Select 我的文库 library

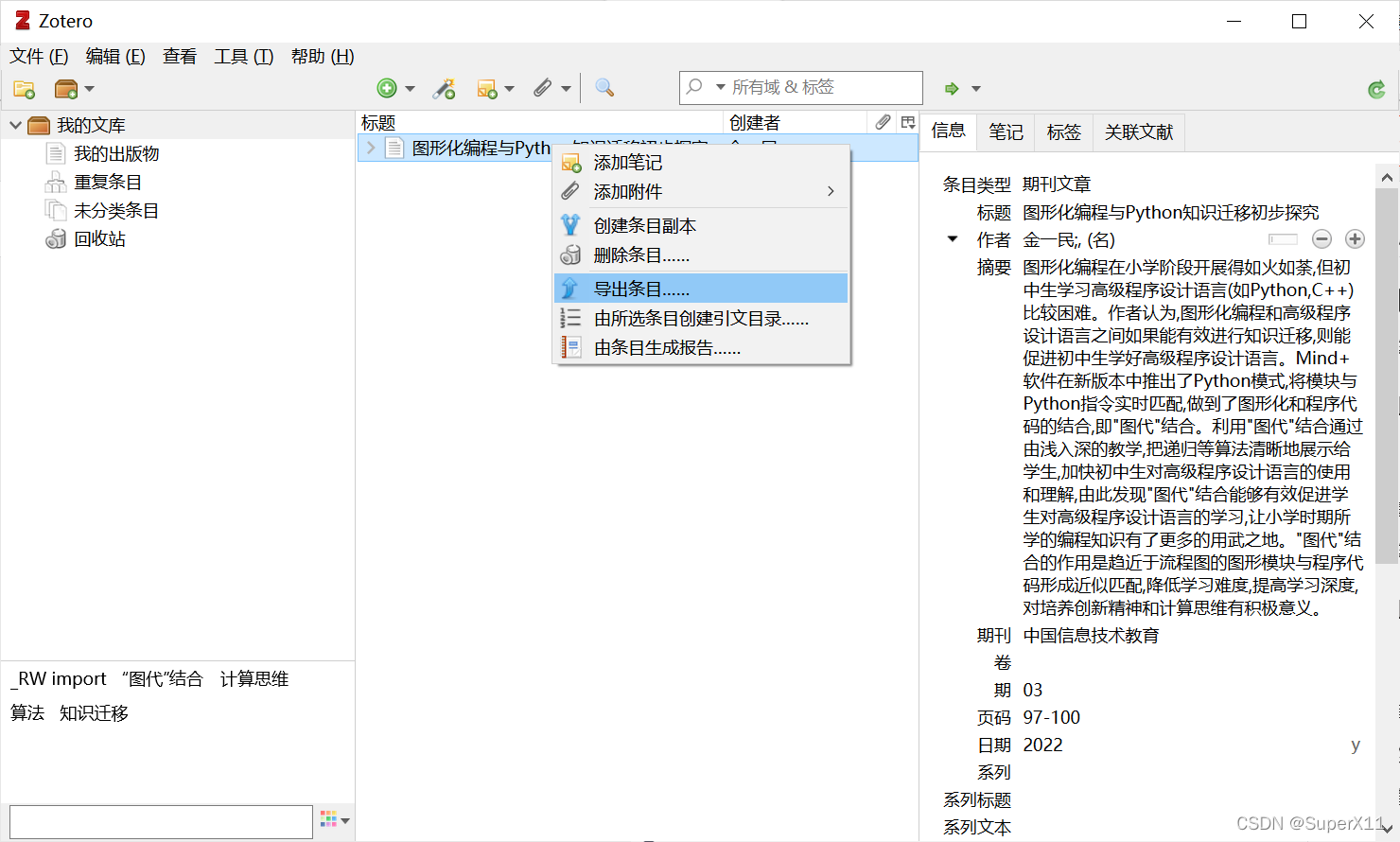click(x=90, y=125)
